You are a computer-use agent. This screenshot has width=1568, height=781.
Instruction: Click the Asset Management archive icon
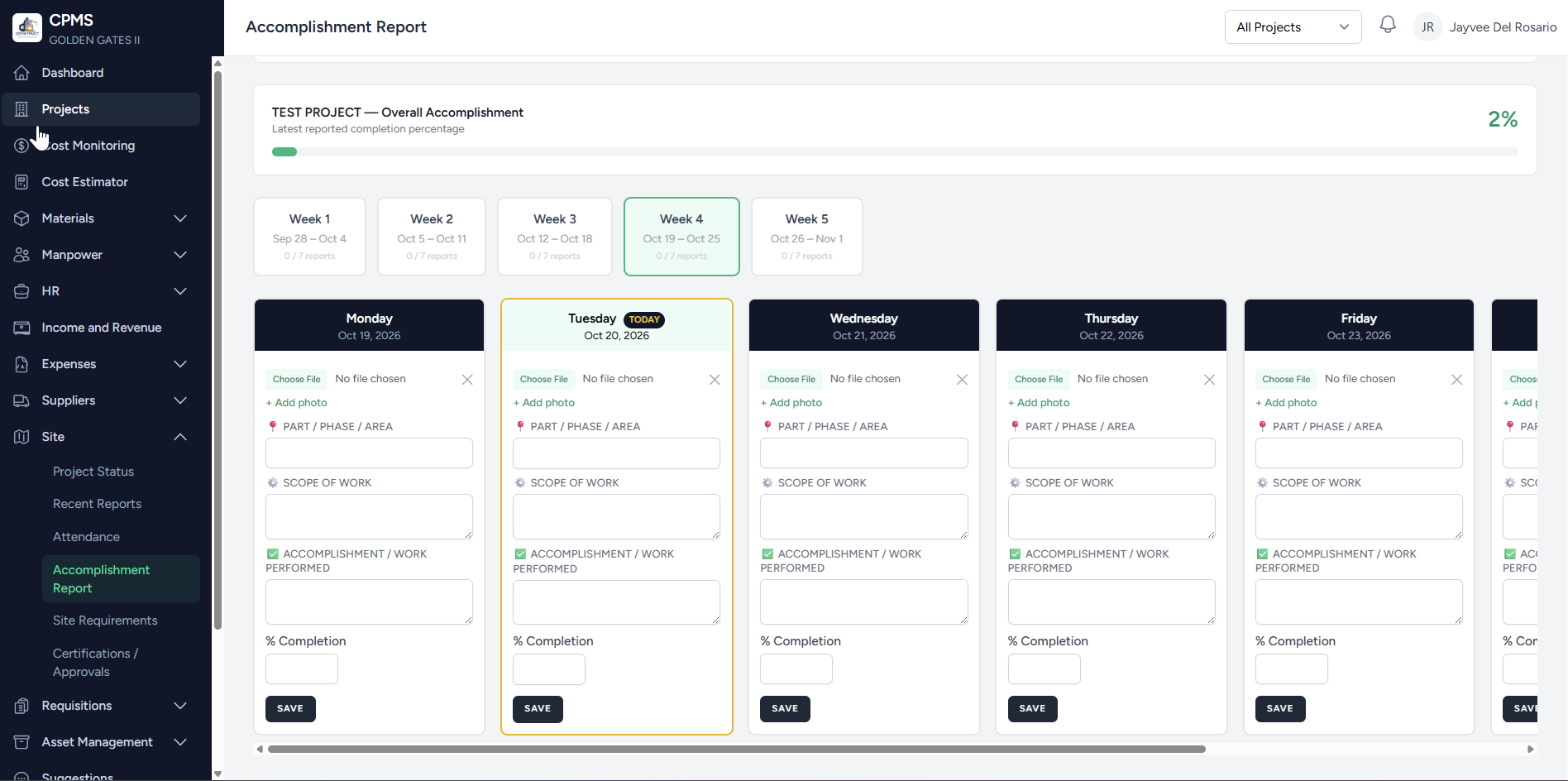point(22,742)
